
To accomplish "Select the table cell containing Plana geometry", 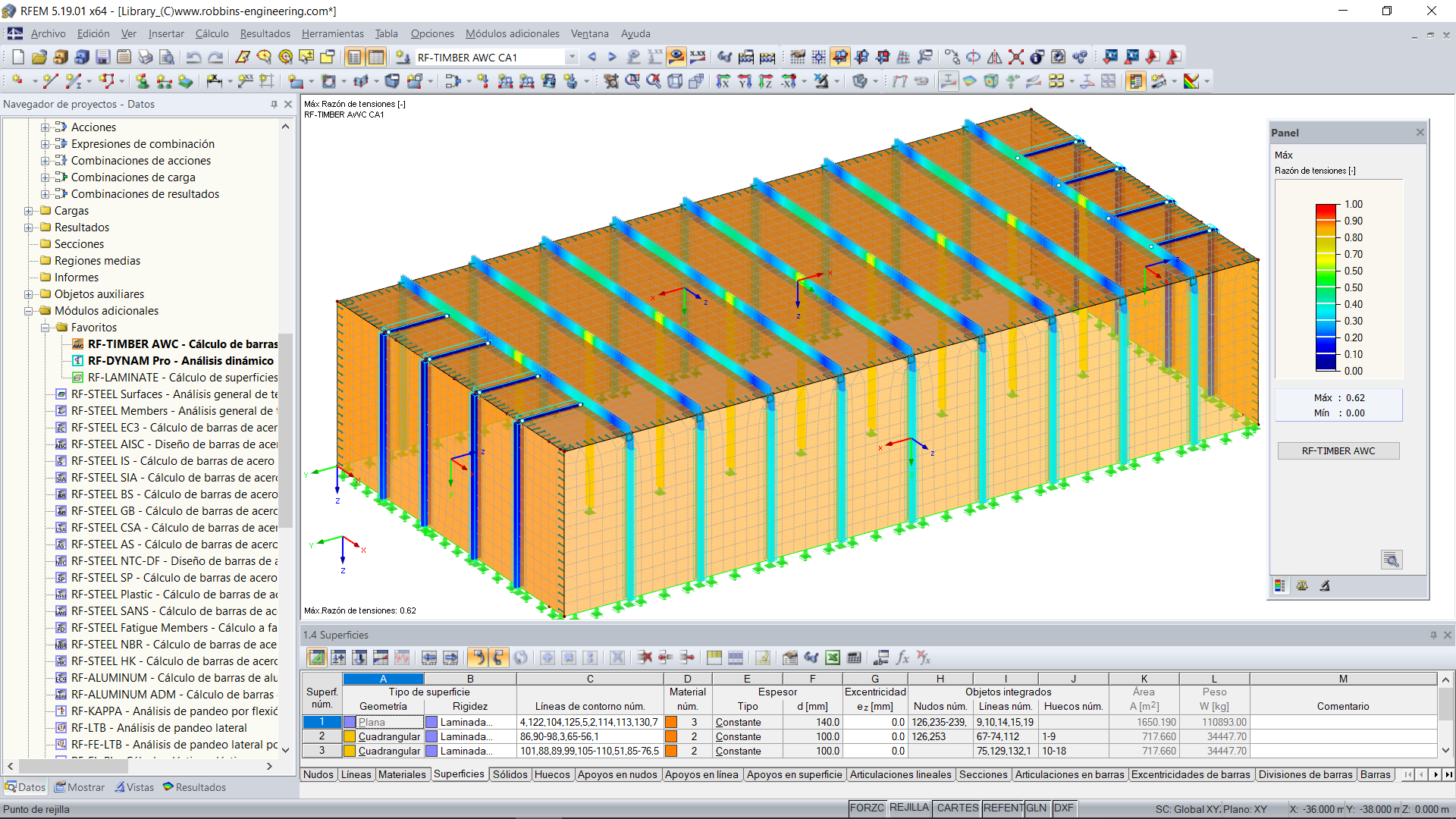I will pos(383,722).
